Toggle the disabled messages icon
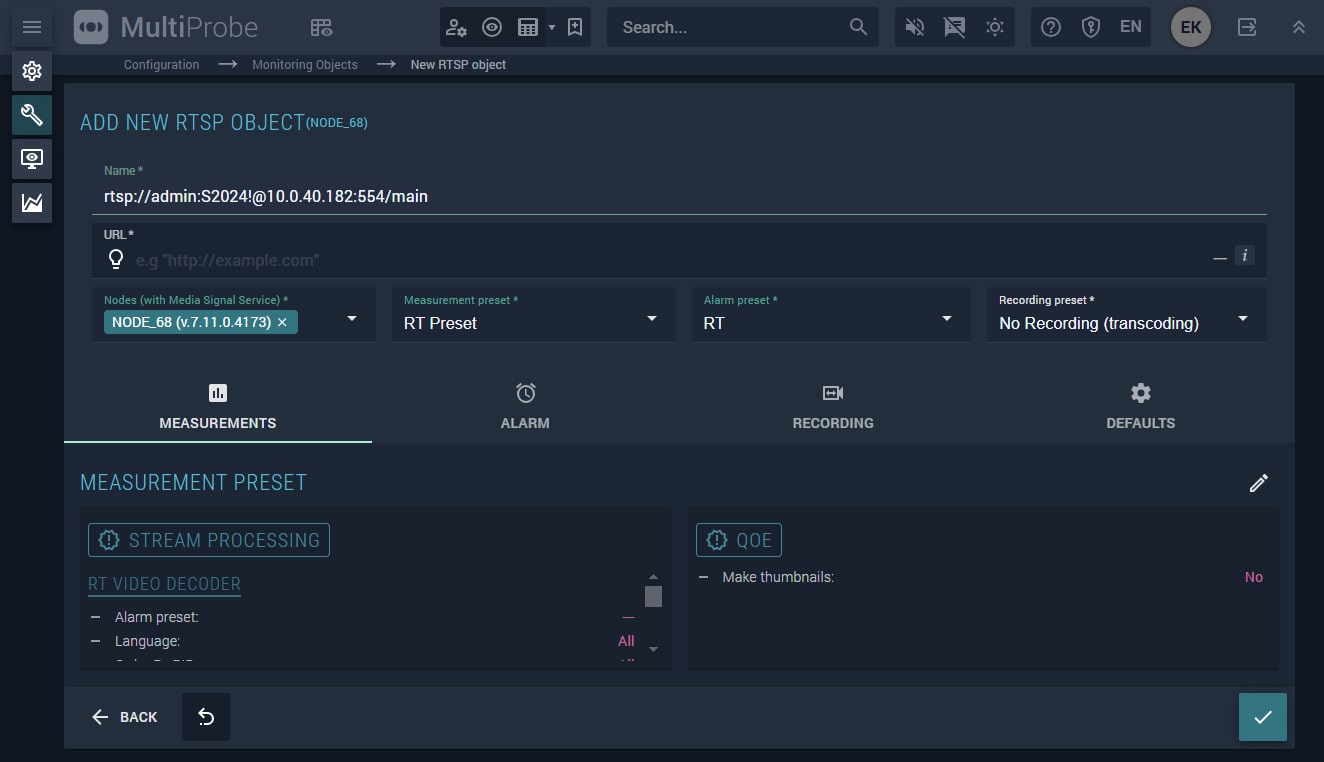This screenshot has width=1324, height=762. pos(955,27)
